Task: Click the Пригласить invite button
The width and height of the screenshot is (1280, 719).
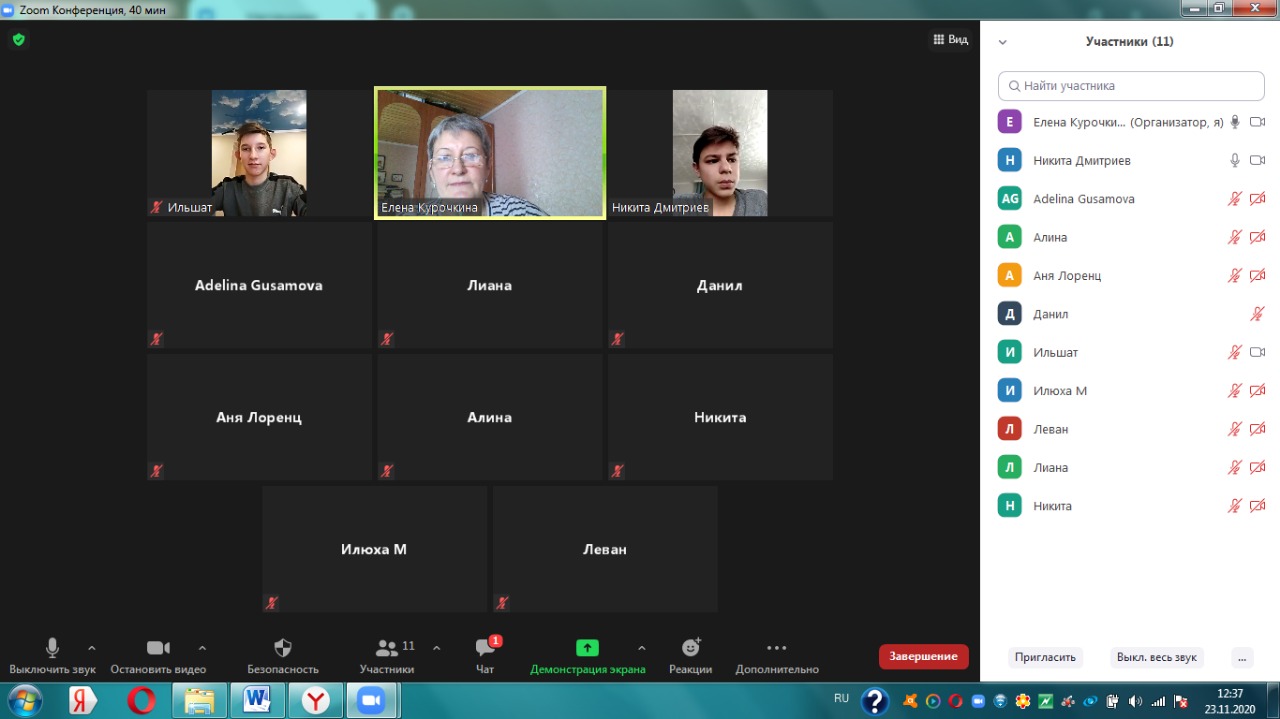Action: [1045, 657]
